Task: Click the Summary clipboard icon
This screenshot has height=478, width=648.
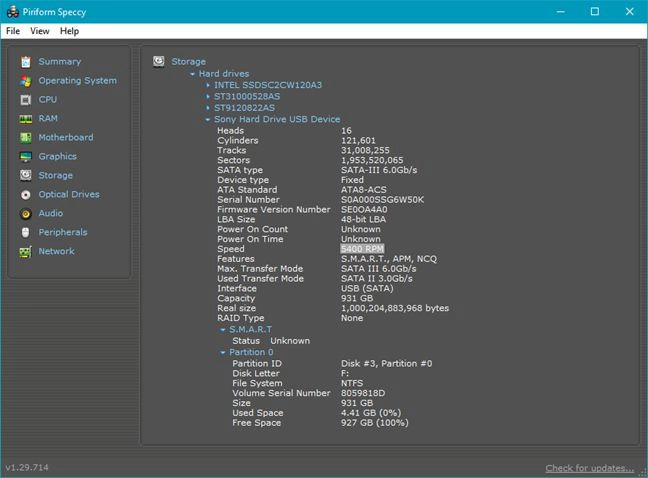Action: [26, 62]
